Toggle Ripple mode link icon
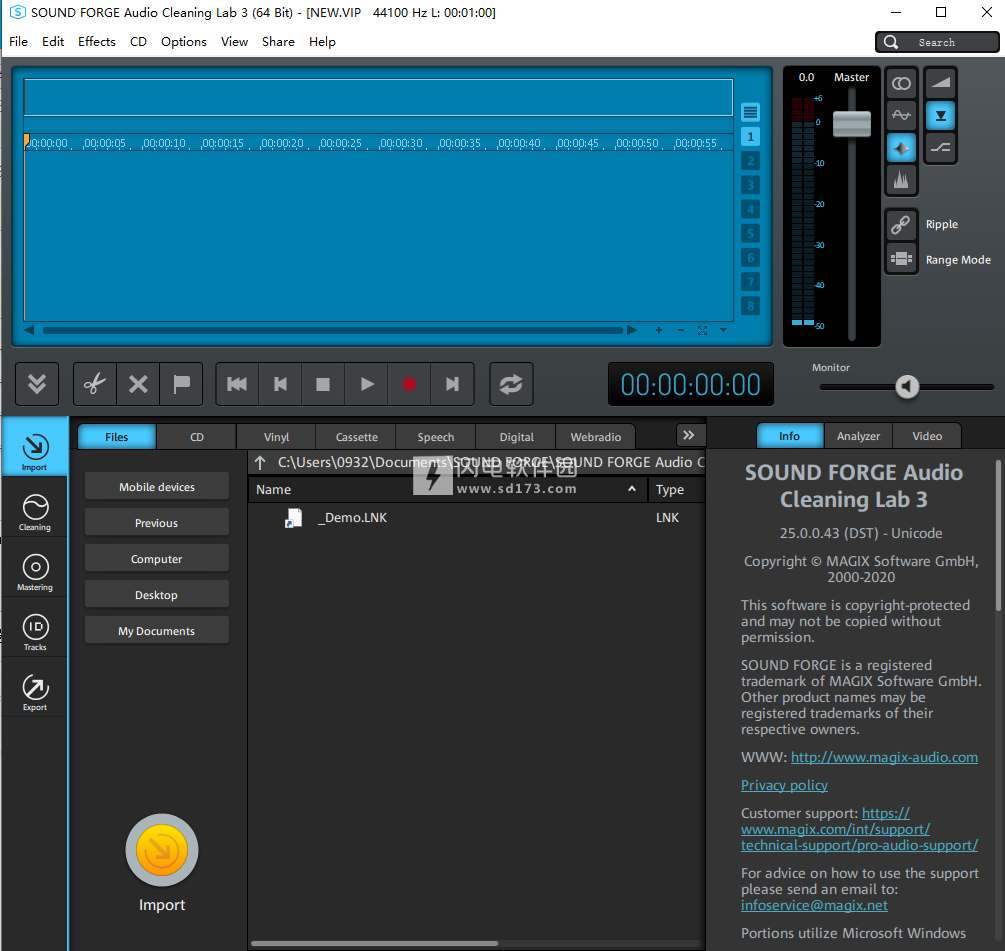The image size is (1005, 951). click(x=901, y=224)
